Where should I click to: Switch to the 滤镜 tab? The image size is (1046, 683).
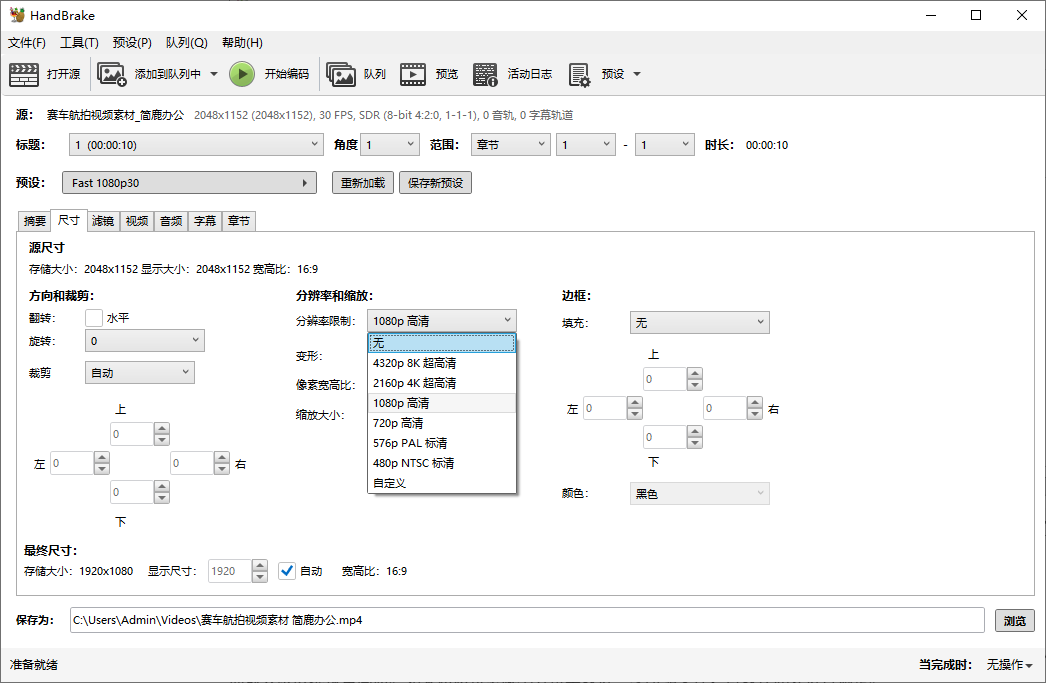point(103,221)
